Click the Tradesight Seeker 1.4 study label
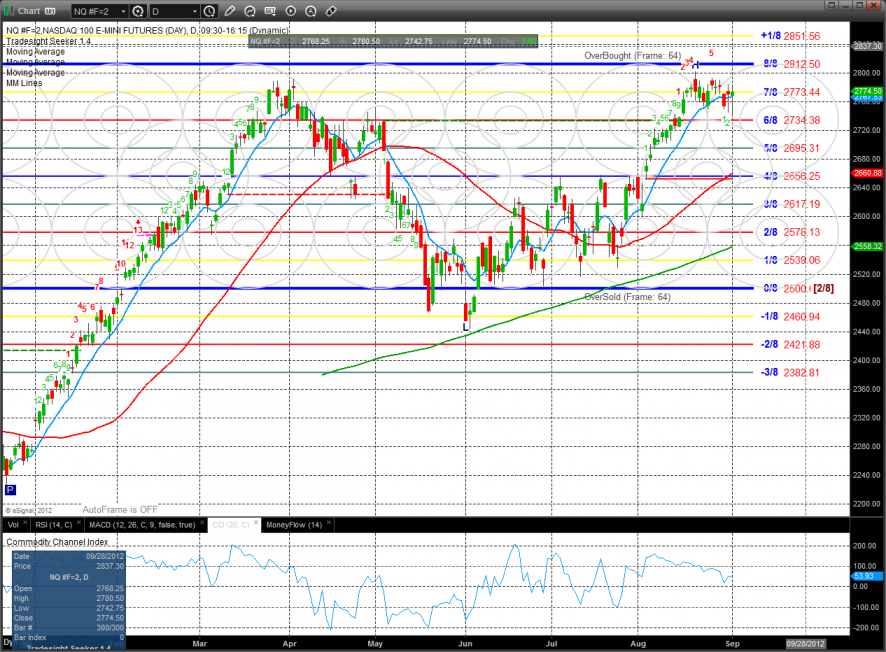The image size is (886, 652). coord(49,41)
